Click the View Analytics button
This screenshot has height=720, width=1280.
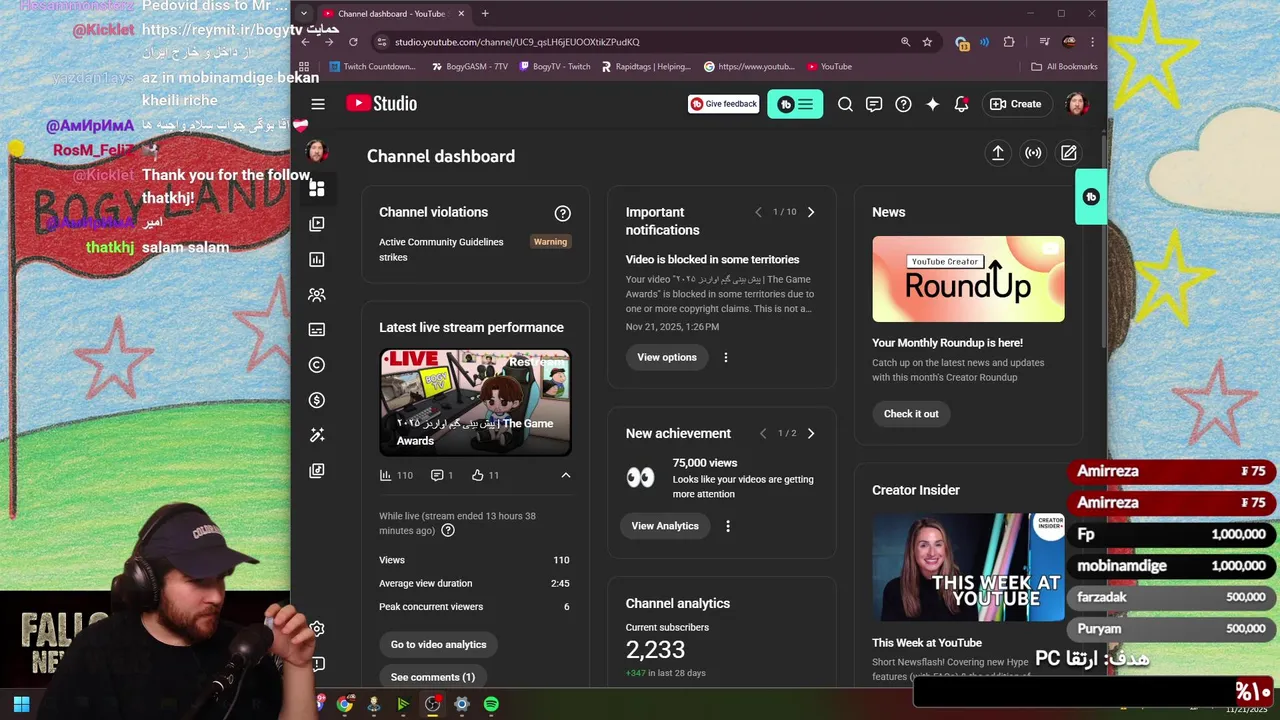(x=665, y=526)
